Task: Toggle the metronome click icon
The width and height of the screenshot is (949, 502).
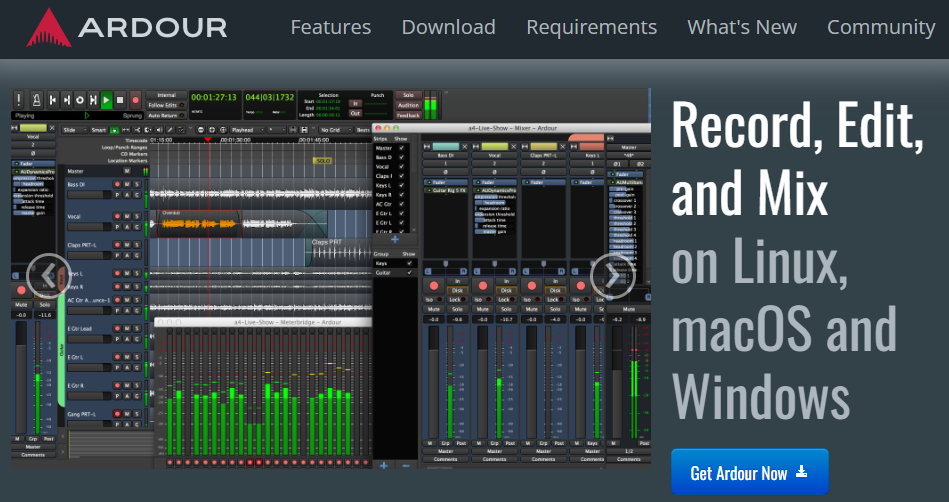Action: point(36,100)
